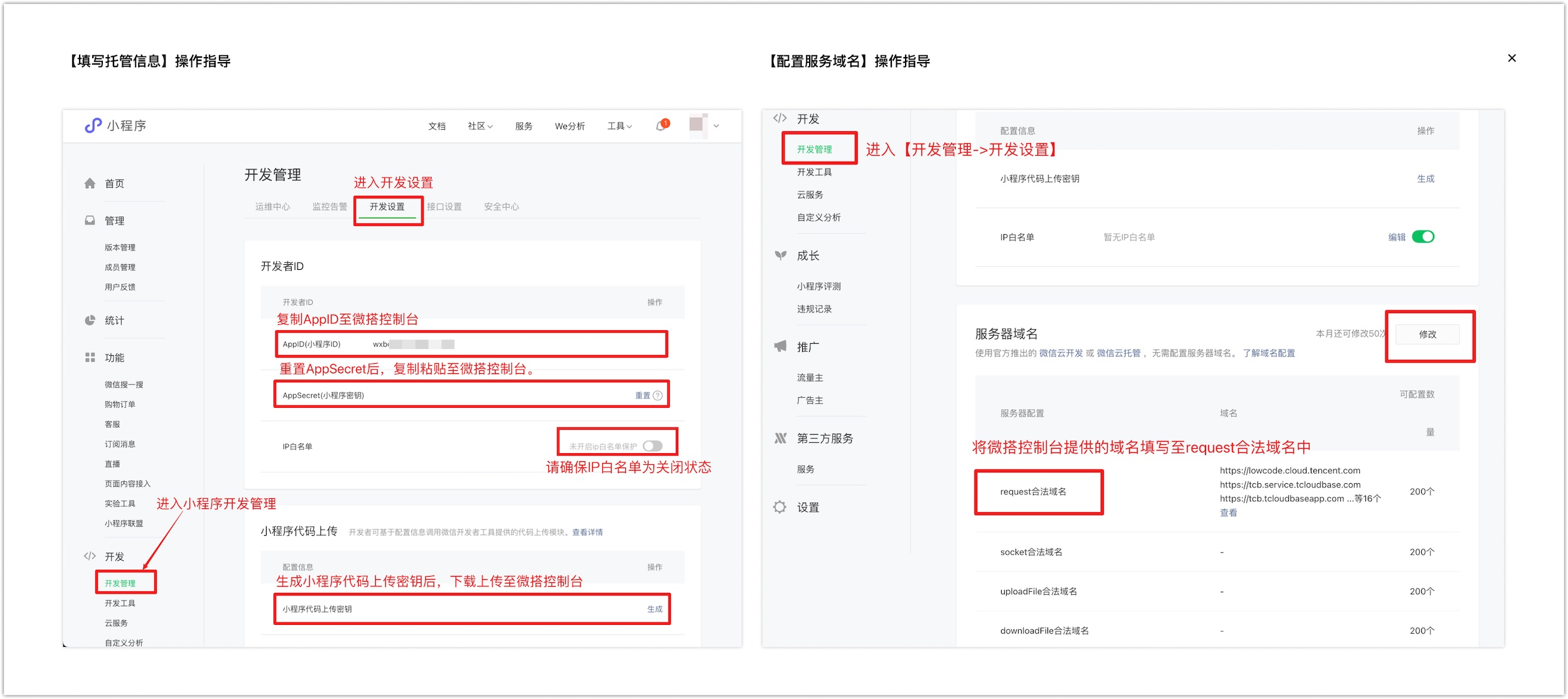1568x699 pixels.
Task: Select 微信搜一搜 in the sidebar
Action: 124,385
